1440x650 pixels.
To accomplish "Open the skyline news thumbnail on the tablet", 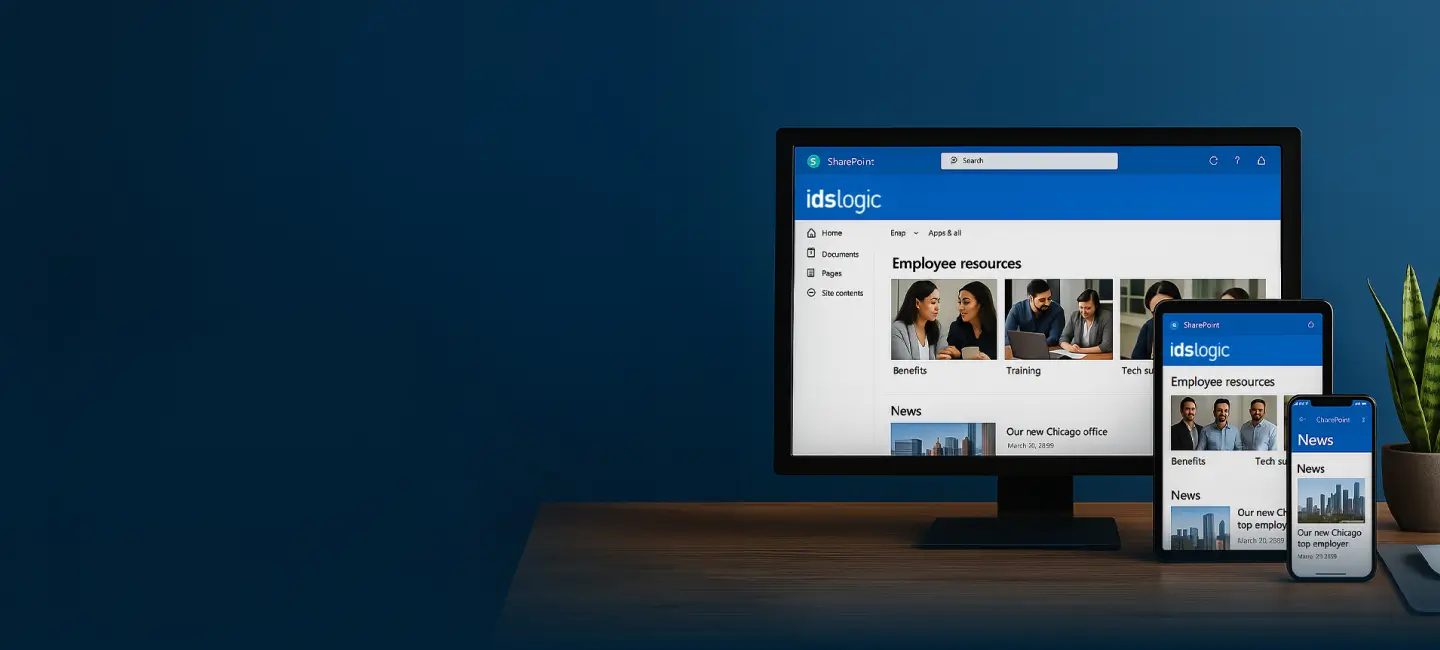I will 1200,528.
